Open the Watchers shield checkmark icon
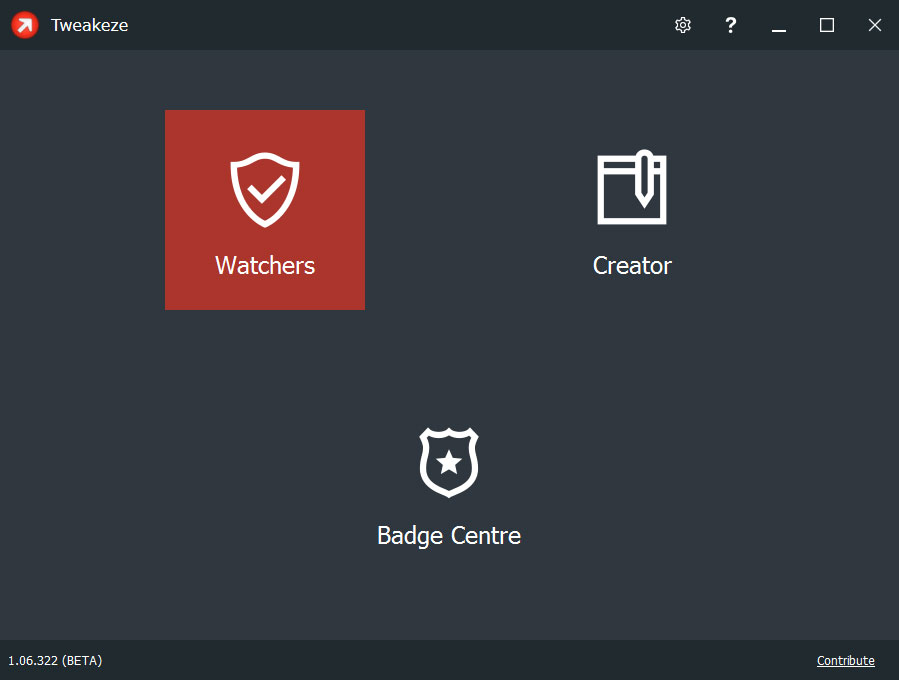Viewport: 899px width, 680px height. (x=265, y=190)
